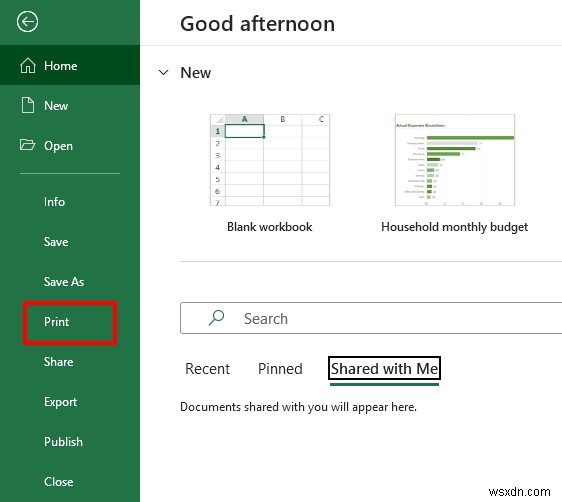
Task: Open the Export option
Action: click(x=60, y=402)
